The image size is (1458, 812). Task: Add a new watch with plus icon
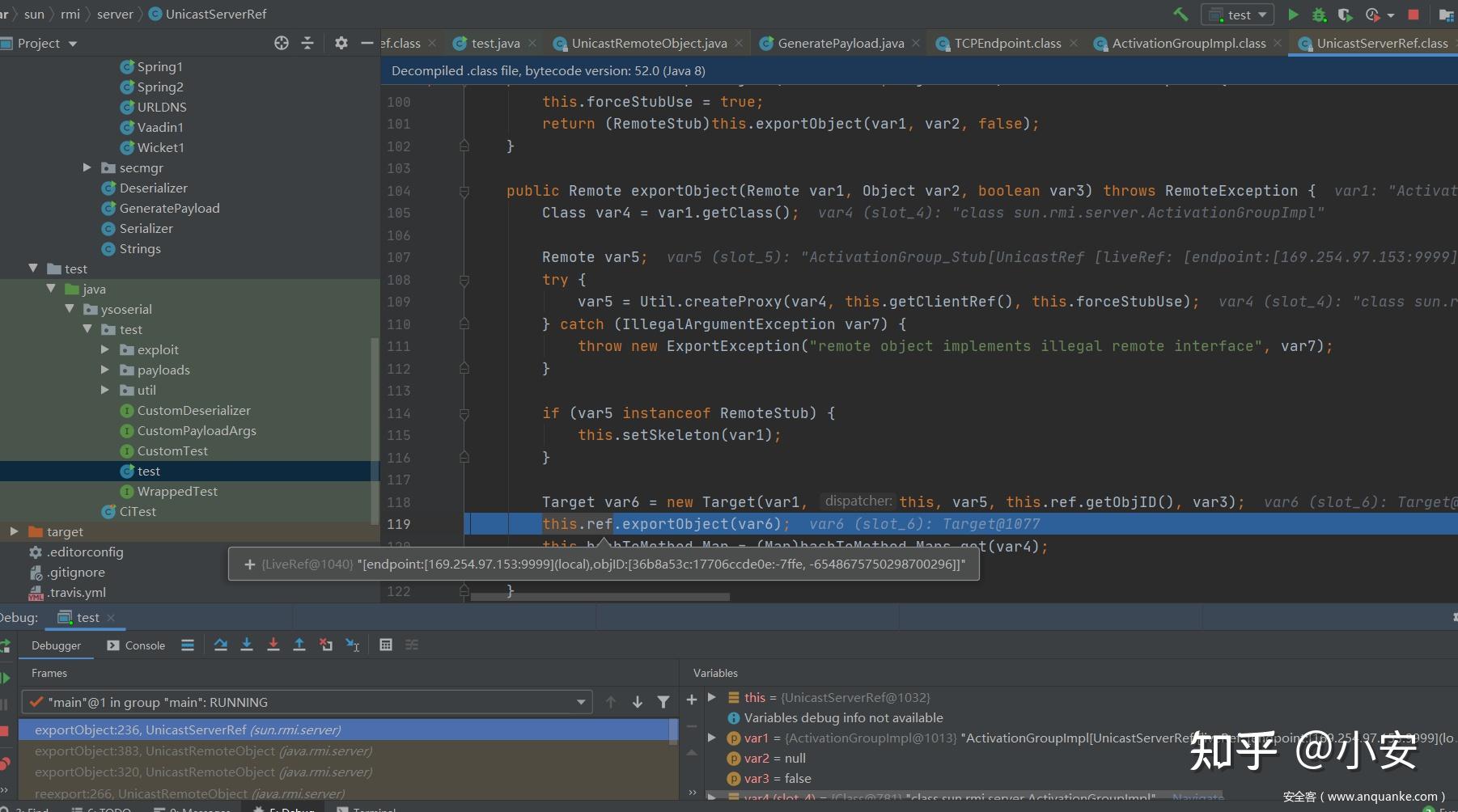point(692,700)
